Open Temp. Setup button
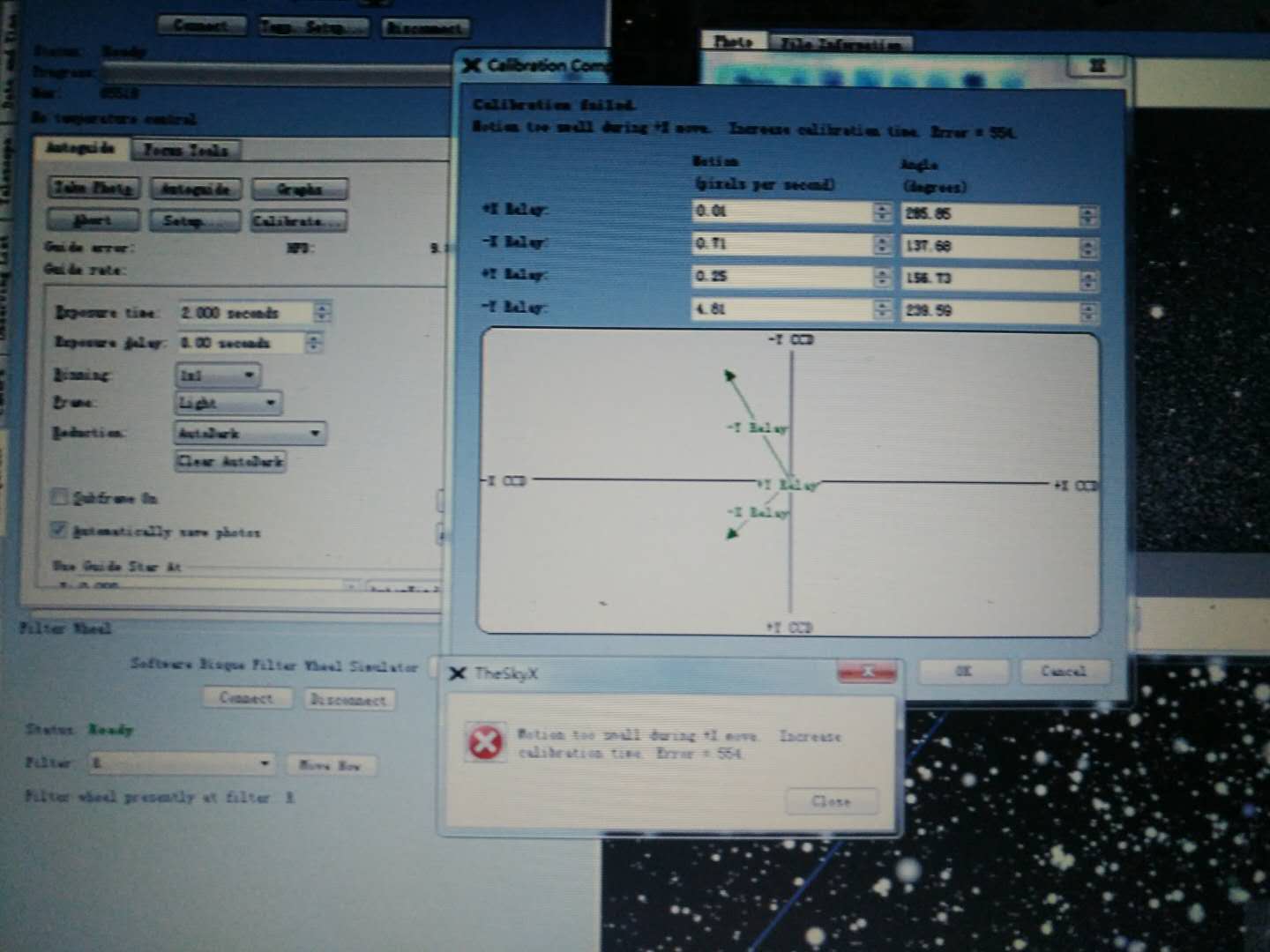1270x952 pixels. coord(315,26)
